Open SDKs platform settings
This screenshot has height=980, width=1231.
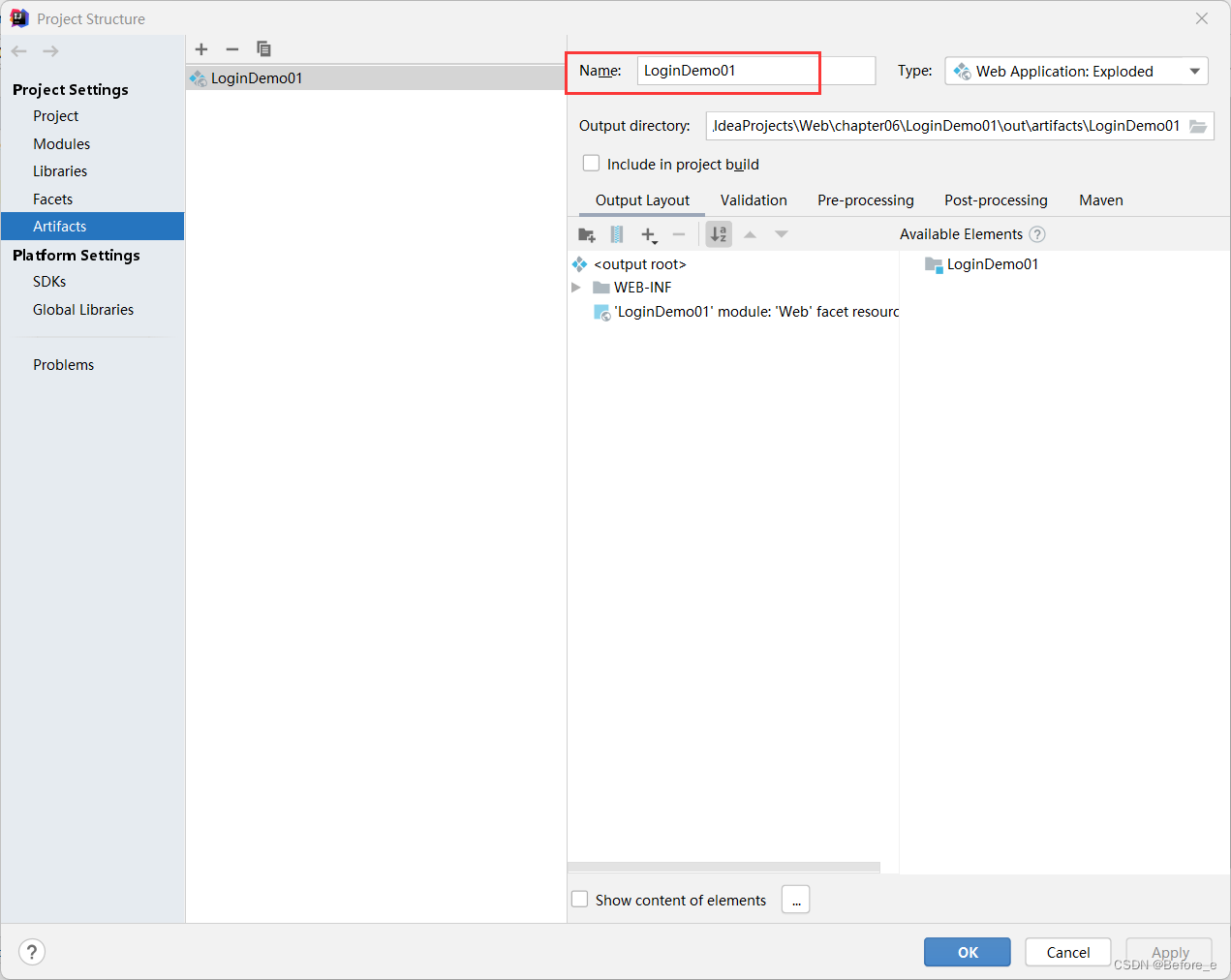49,282
